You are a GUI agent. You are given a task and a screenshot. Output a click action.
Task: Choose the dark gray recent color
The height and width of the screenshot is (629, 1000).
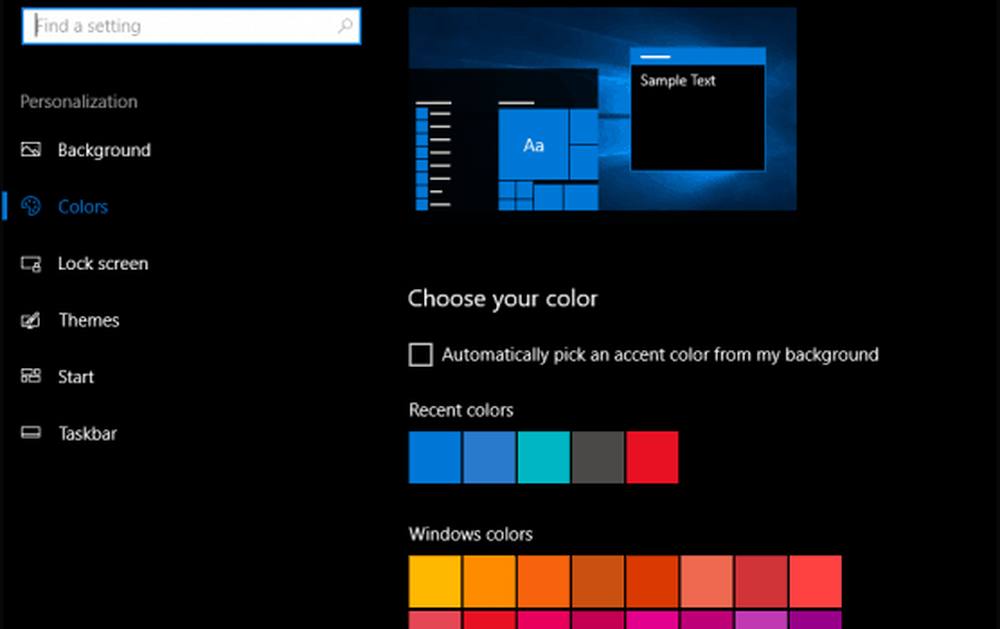click(598, 458)
